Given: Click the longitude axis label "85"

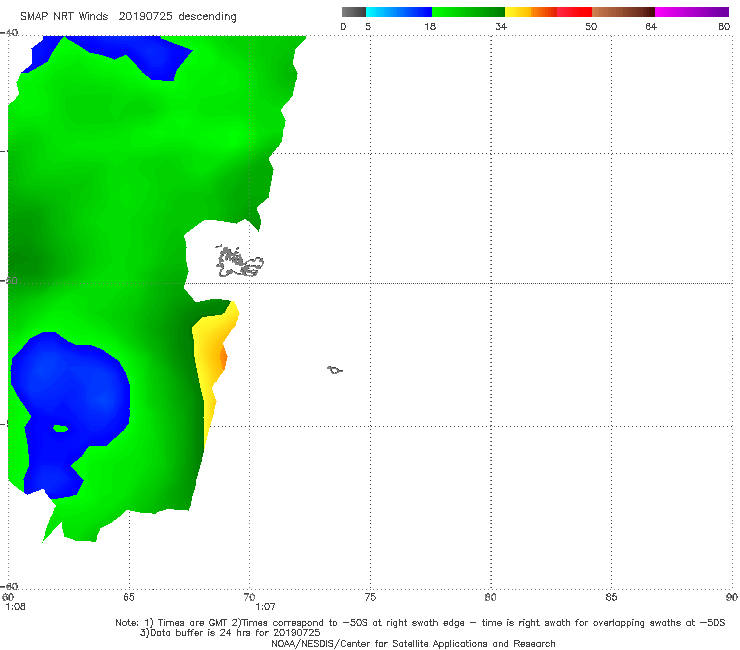Looking at the screenshot, I should (612, 598).
